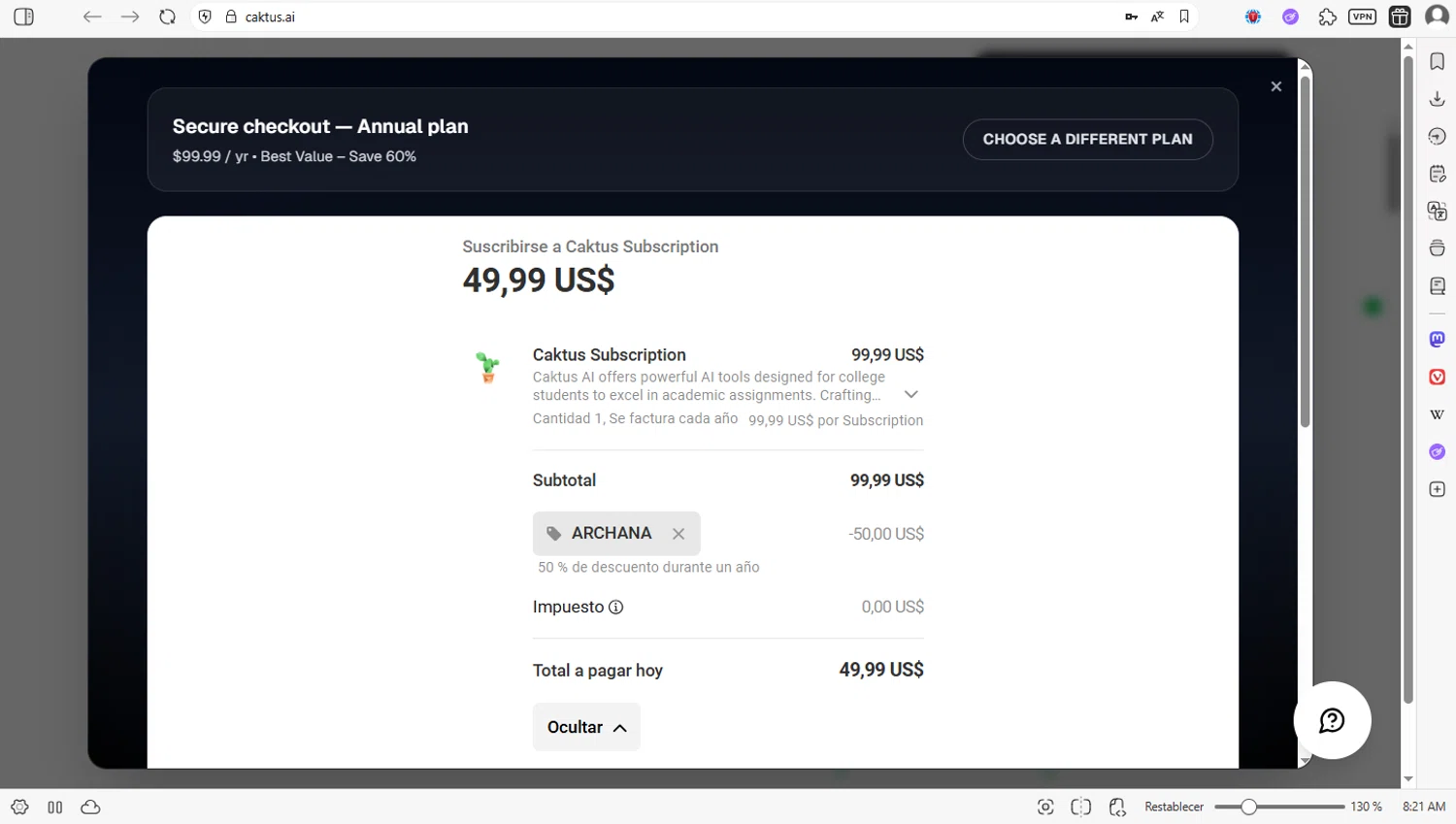Open the Reading List panel in right sidebar
Screen dimensions: 1456x824
click(x=1438, y=286)
